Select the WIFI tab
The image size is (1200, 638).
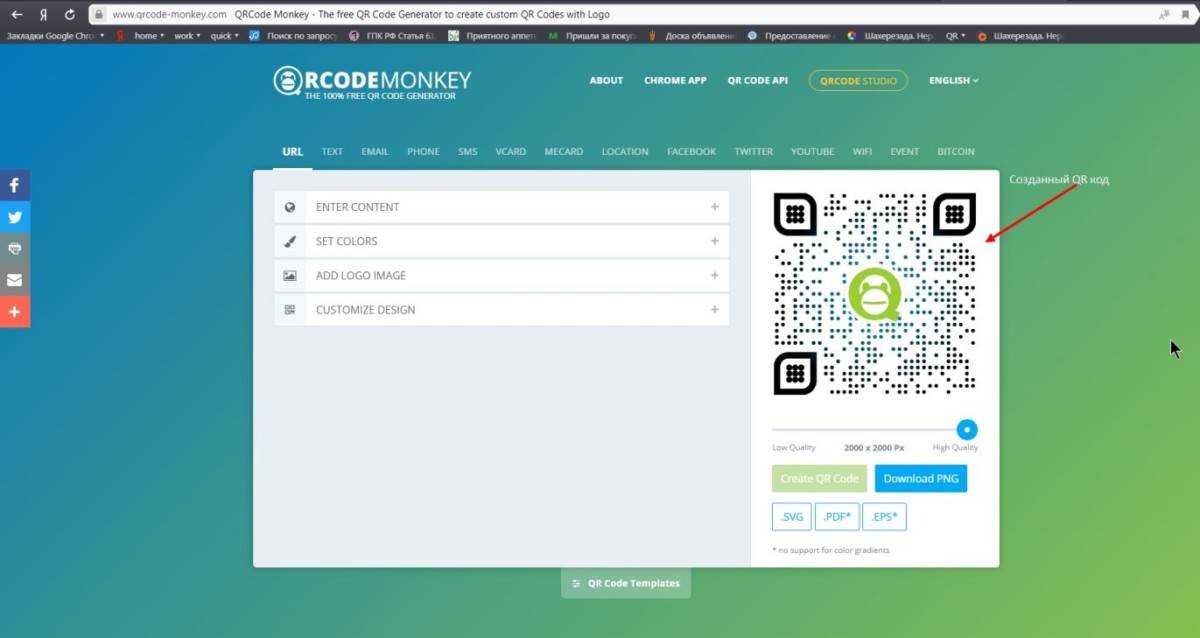pyautogui.click(x=862, y=152)
